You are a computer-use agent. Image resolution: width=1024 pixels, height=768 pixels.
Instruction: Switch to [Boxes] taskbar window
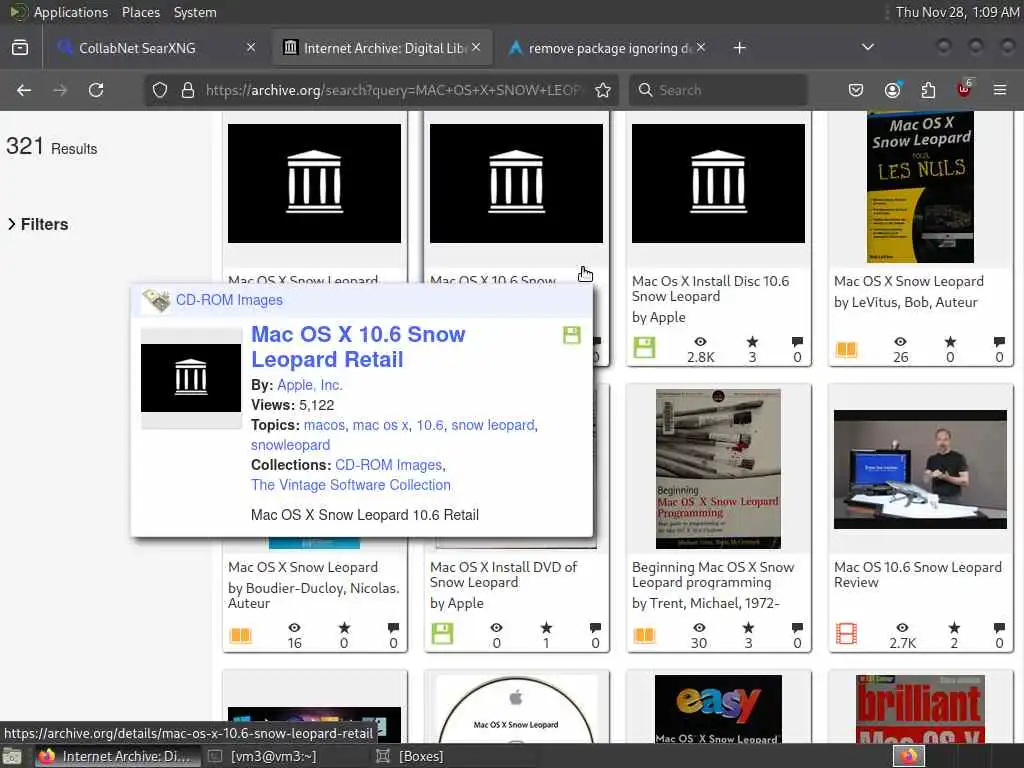pos(411,756)
